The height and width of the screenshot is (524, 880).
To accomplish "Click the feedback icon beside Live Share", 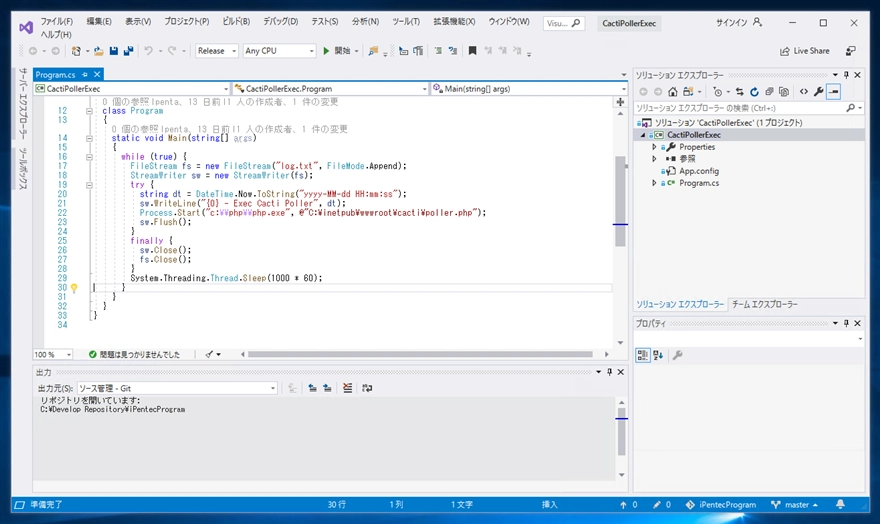I will pyautogui.click(x=851, y=51).
